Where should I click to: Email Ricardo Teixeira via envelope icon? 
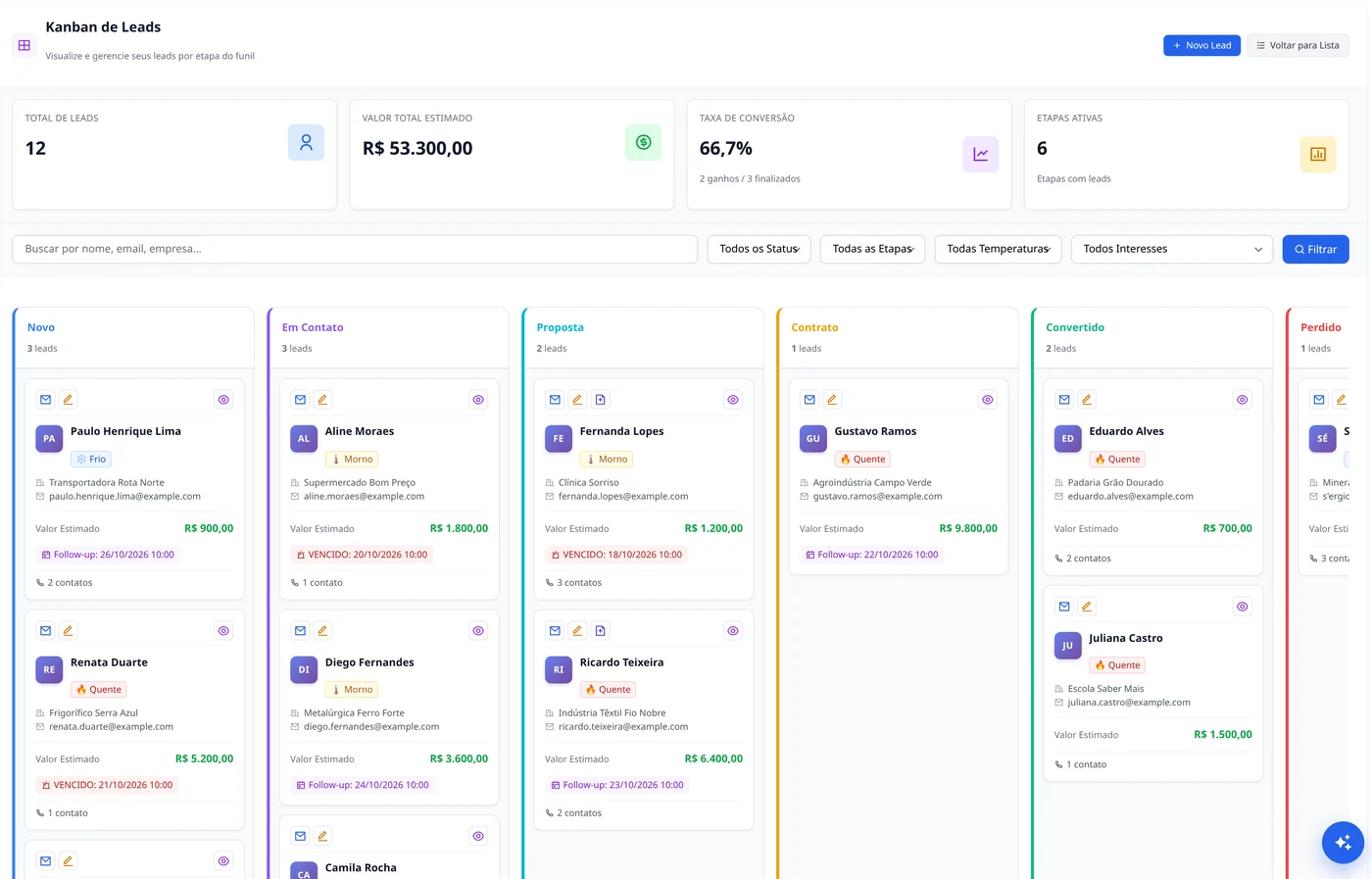tap(555, 631)
